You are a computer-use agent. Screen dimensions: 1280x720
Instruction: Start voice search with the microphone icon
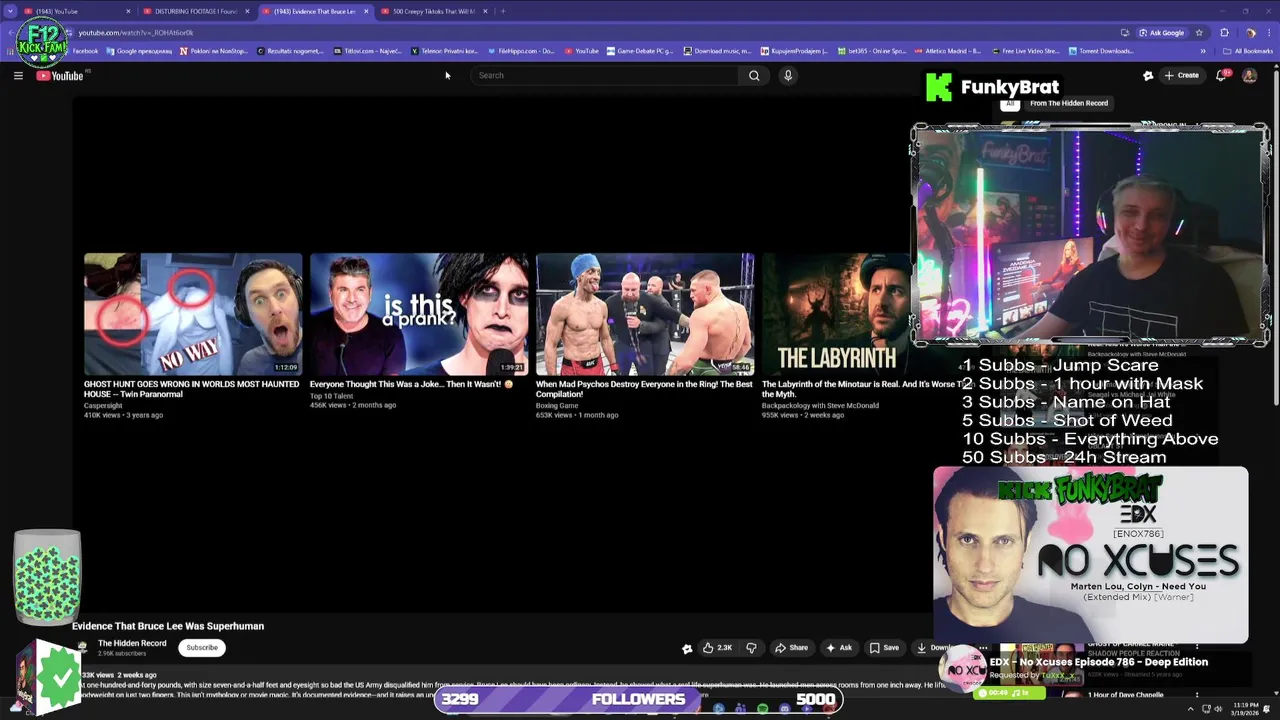[x=788, y=75]
